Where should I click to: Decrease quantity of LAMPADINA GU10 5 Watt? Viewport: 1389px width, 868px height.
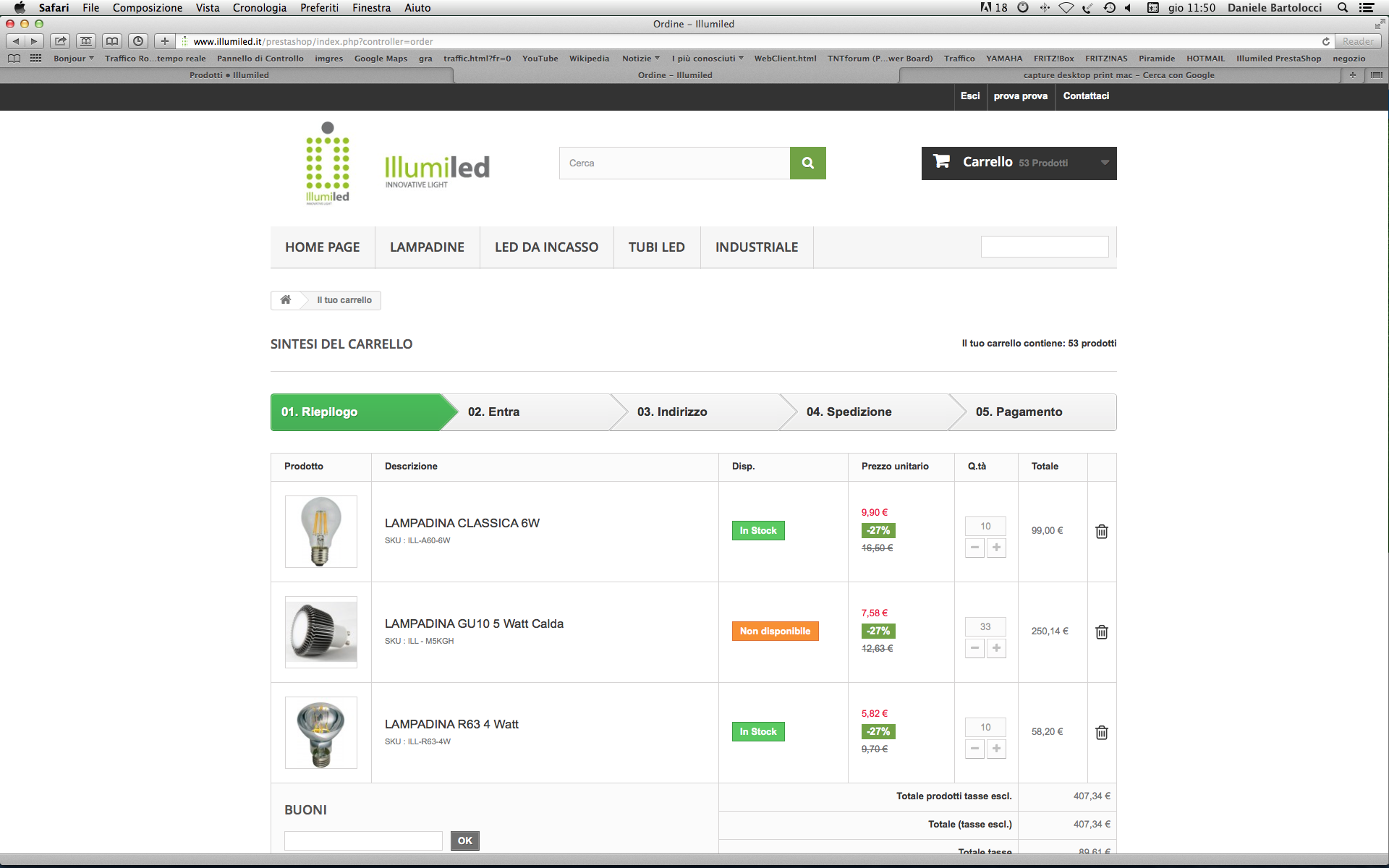pos(974,648)
